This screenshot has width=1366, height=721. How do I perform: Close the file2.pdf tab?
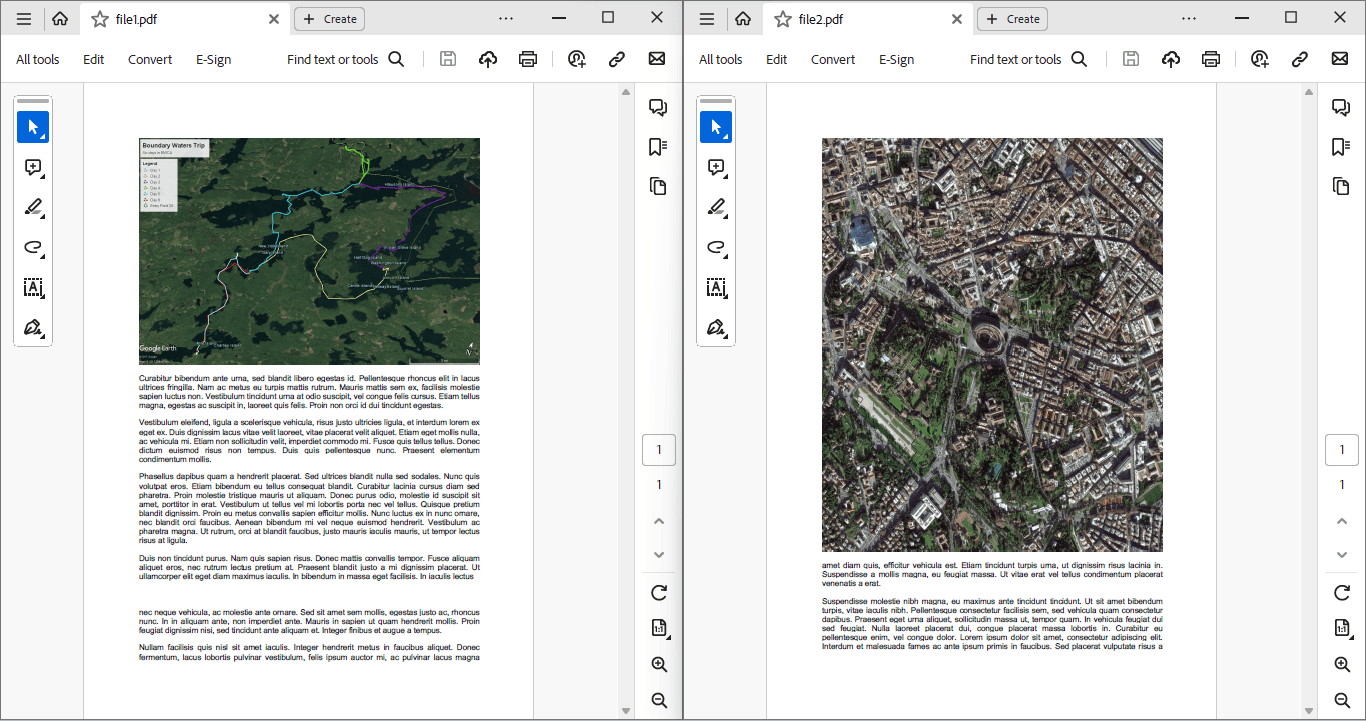[957, 19]
